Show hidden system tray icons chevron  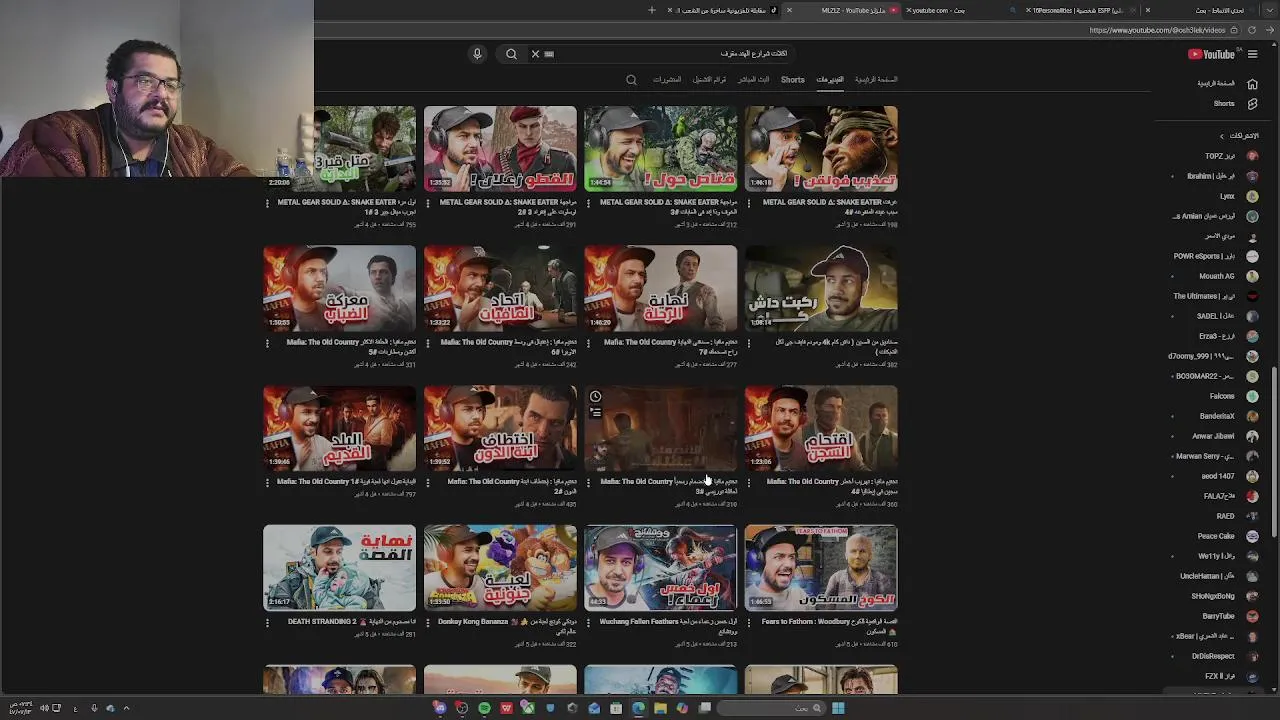[126, 708]
